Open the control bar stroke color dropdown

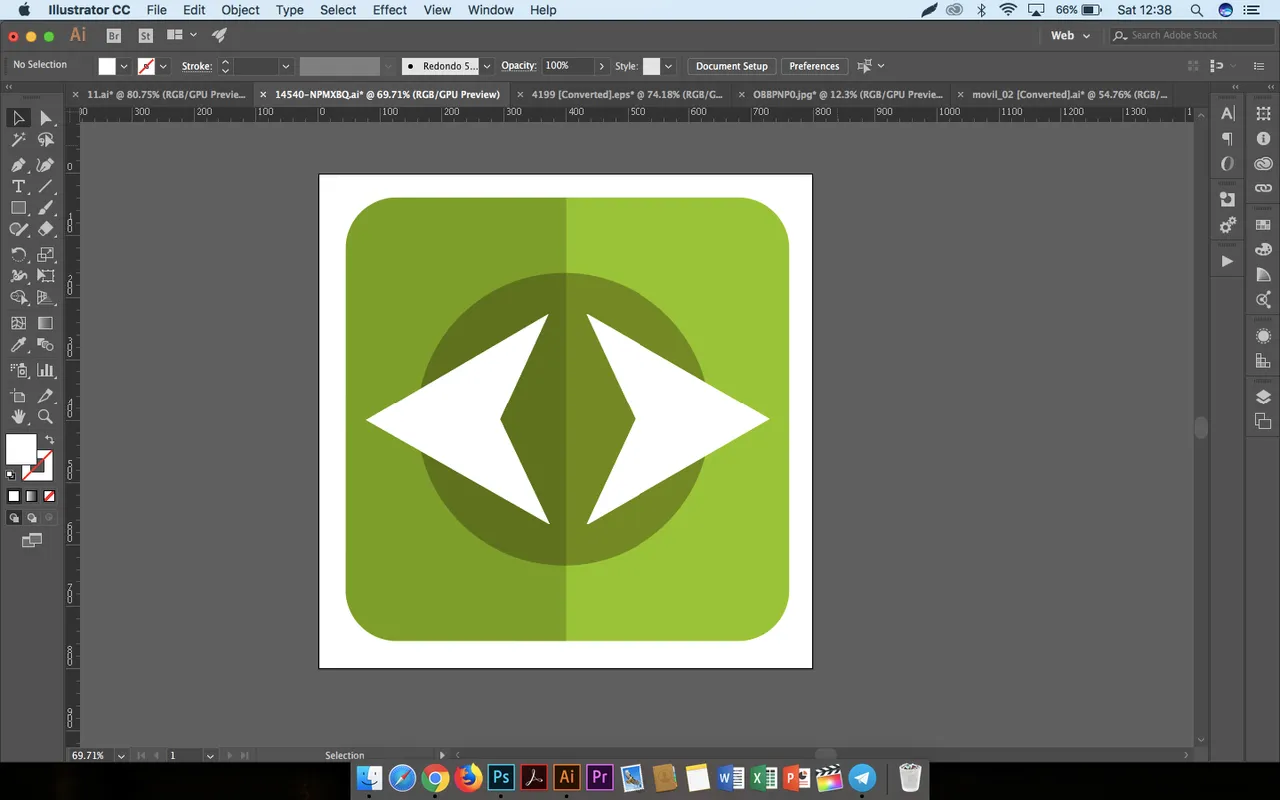click(x=163, y=66)
